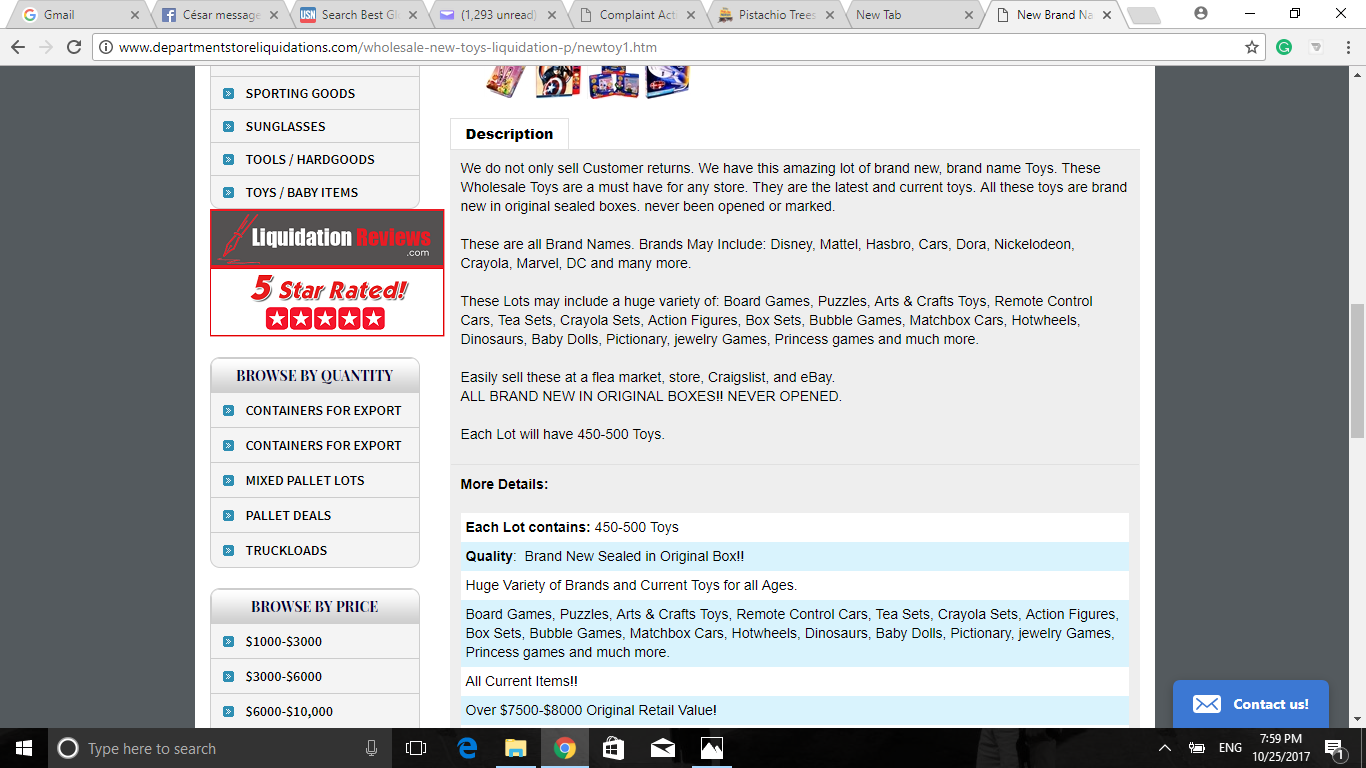Click the Cortana microphone icon
The image size is (1366, 768).
[372, 748]
